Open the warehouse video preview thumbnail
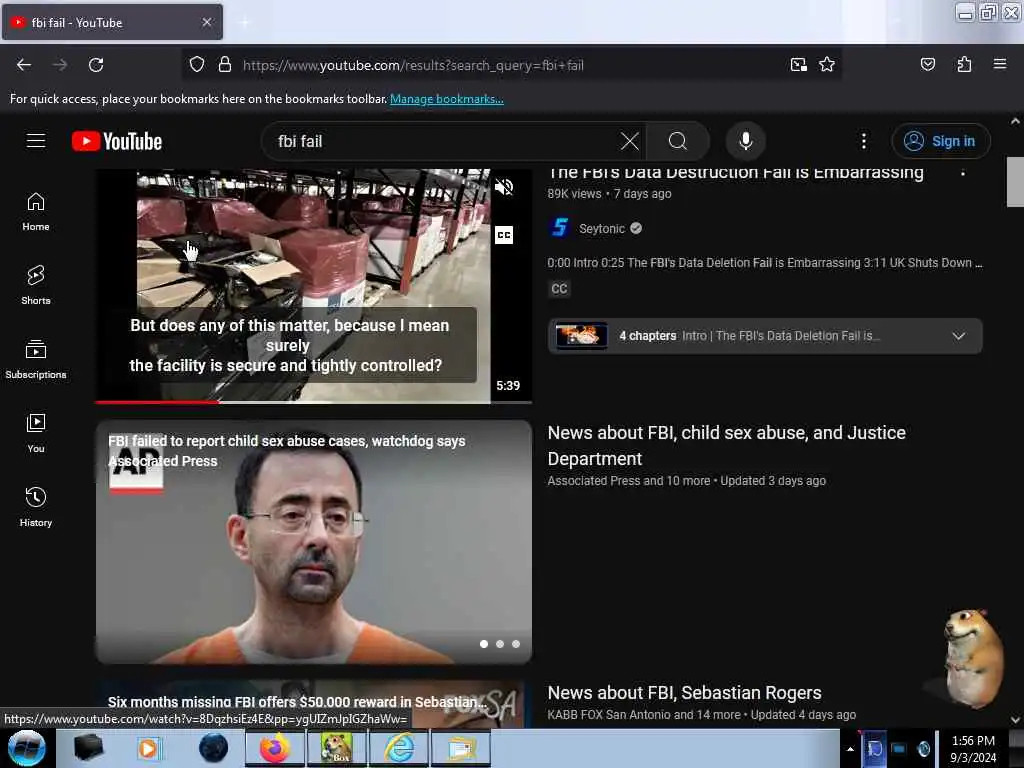1024x768 pixels. pos(313,286)
